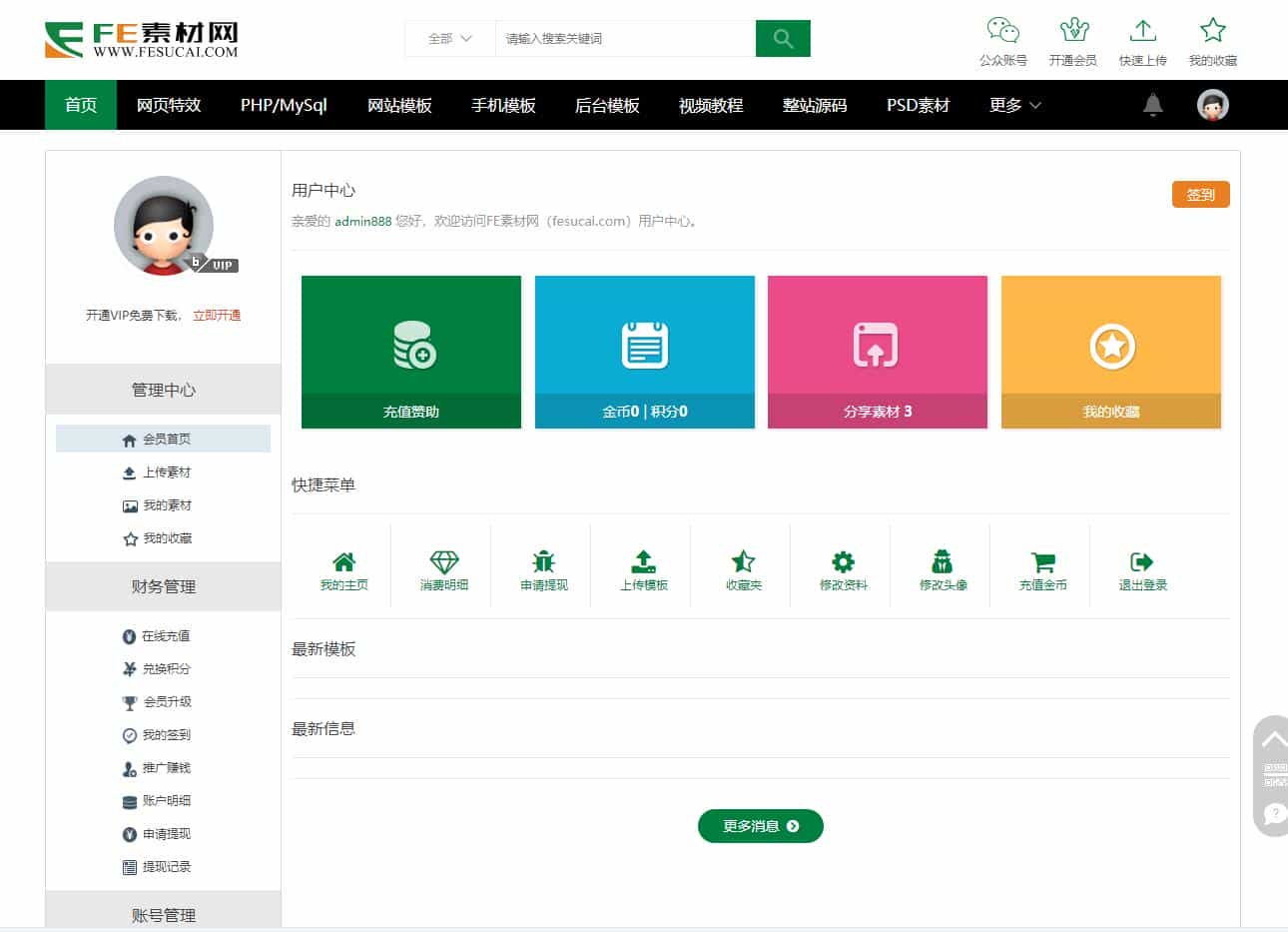1288x932 pixels.
Task: Click 退出登录 logout shortcut
Action: pyautogui.click(x=1142, y=570)
